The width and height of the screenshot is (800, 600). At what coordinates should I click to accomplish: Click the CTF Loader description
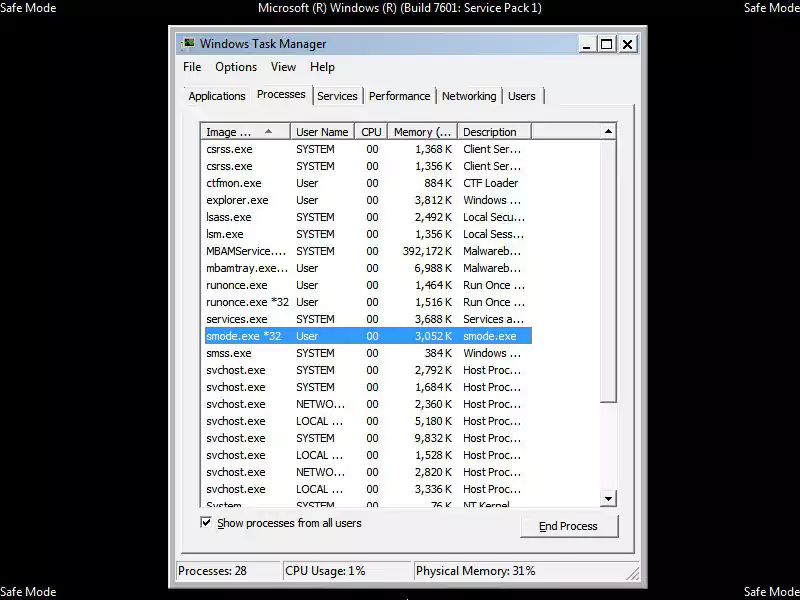[490, 183]
